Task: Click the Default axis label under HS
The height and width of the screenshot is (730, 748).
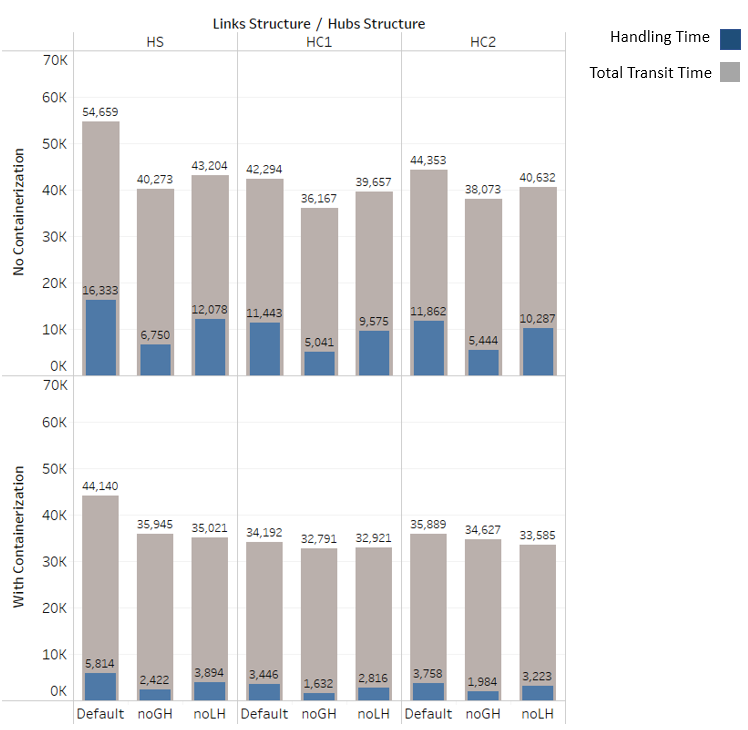Action: click(100, 714)
